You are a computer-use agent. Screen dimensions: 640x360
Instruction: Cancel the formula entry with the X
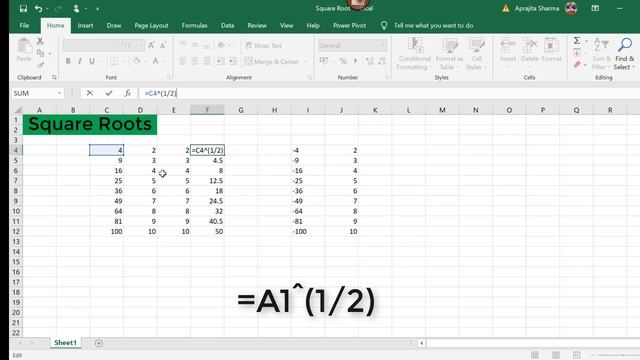pyautogui.click(x=89, y=93)
